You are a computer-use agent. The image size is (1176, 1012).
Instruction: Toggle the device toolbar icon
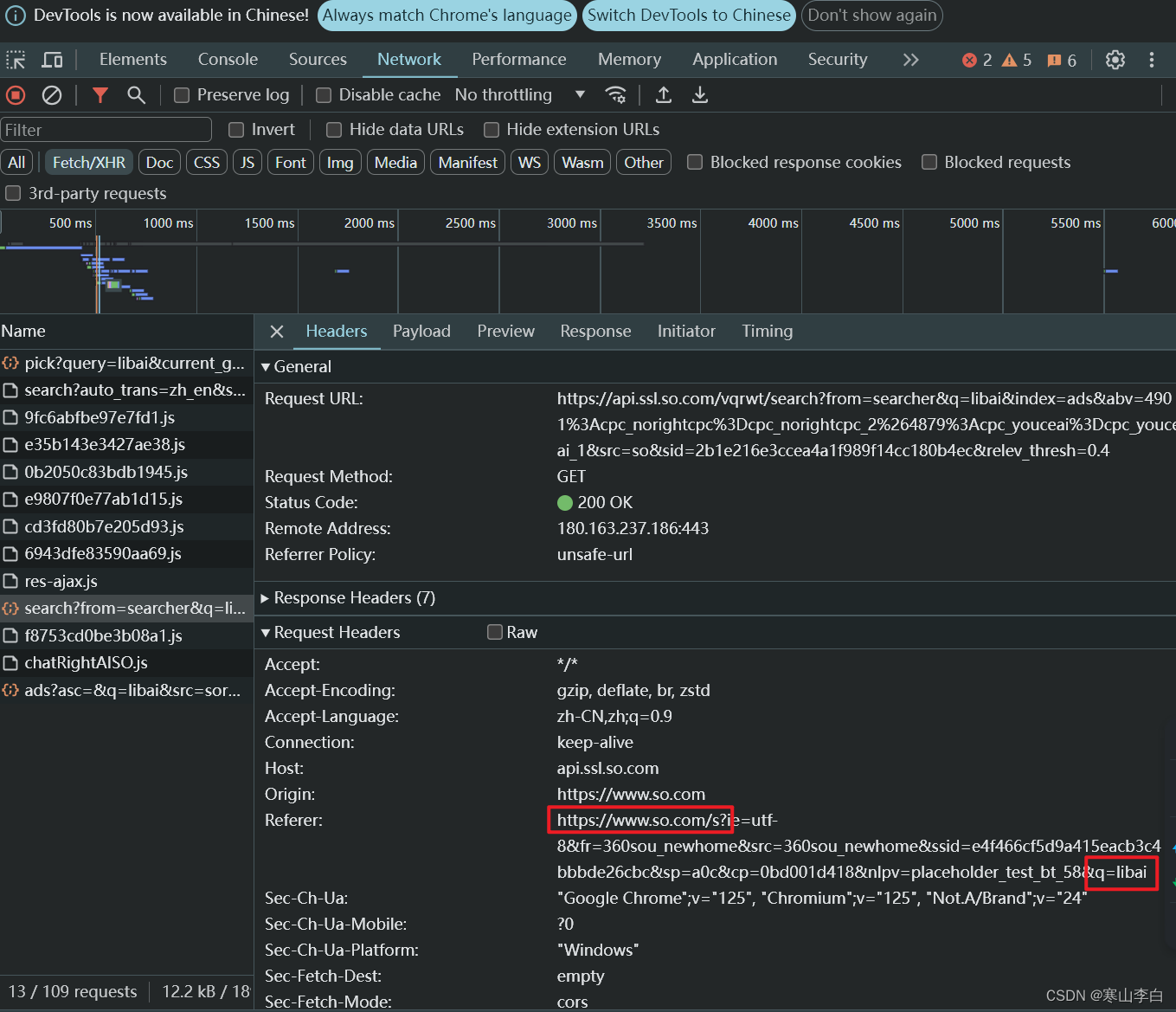click(53, 60)
